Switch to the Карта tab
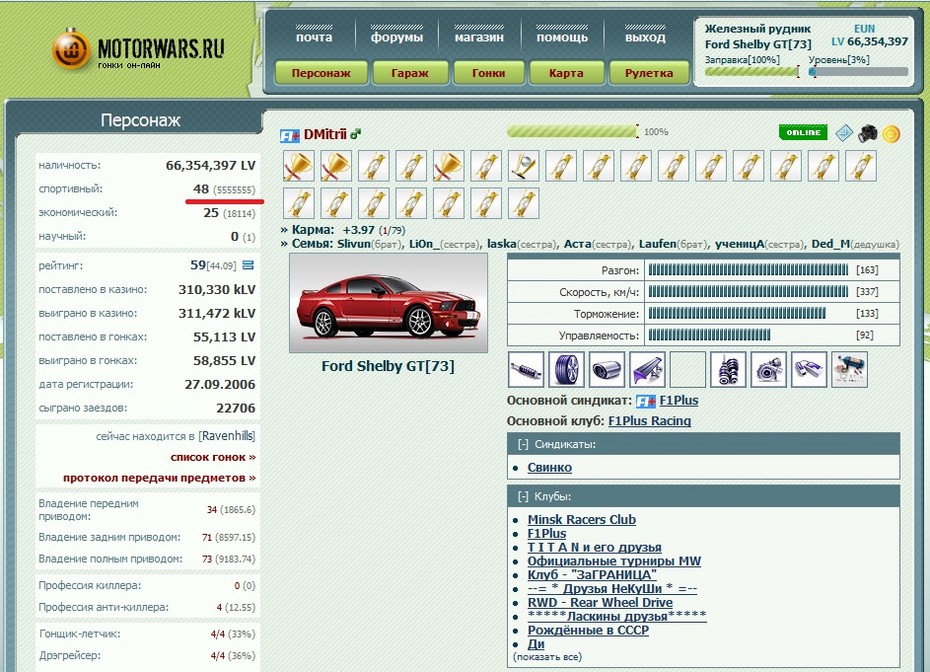This screenshot has height=672, width=930. tap(566, 73)
